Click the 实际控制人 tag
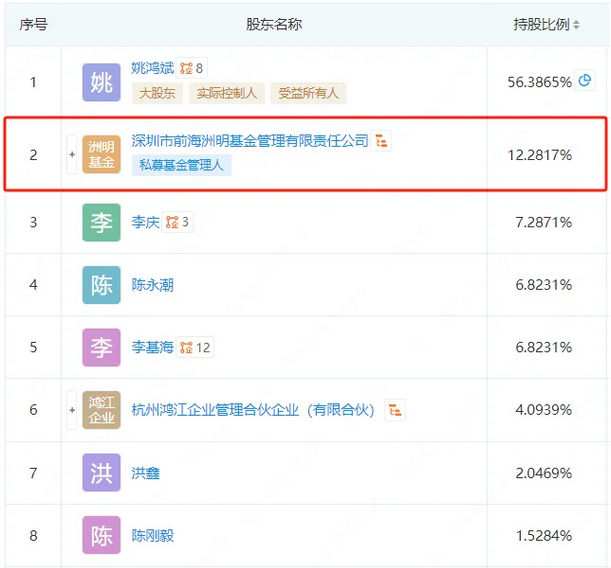 pos(226,93)
